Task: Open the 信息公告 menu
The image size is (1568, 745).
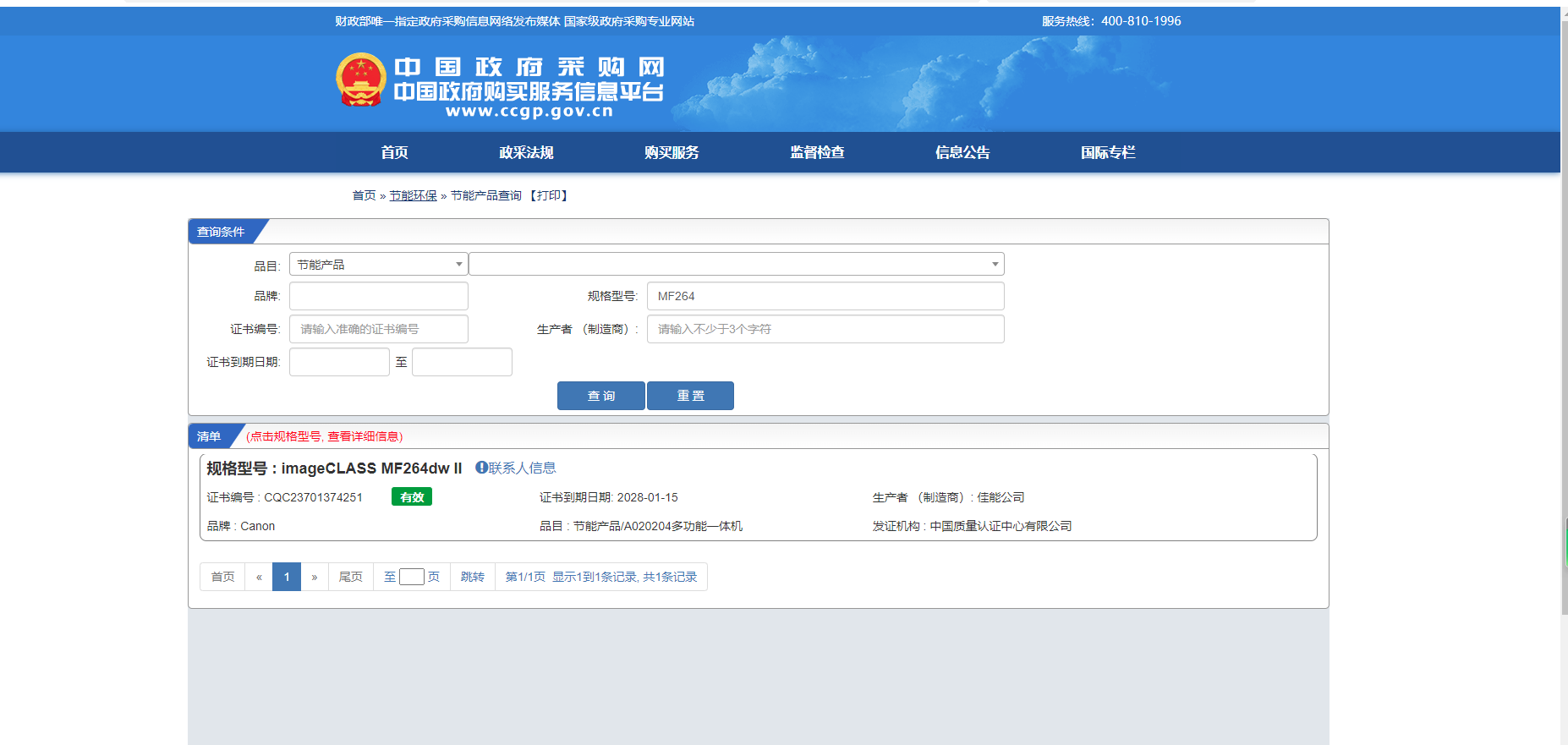Action: pos(962,152)
